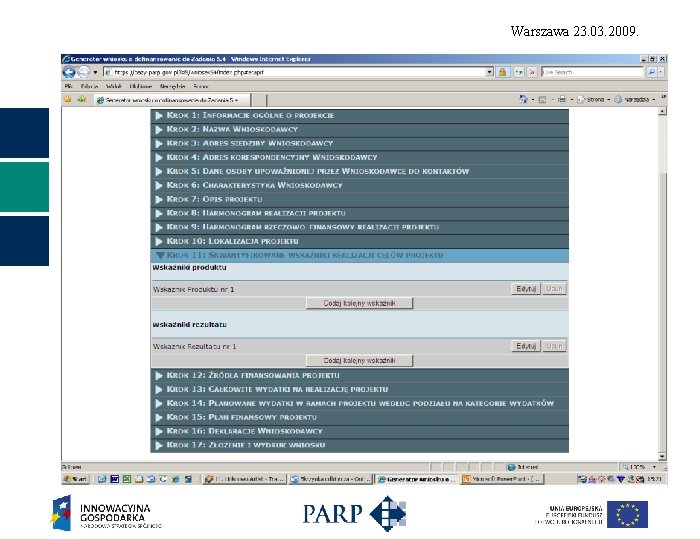Screen dimensions: 700x539
Task: Expand Krok 14: Planowane wydatki według kategorii
Action: [x=359, y=403]
